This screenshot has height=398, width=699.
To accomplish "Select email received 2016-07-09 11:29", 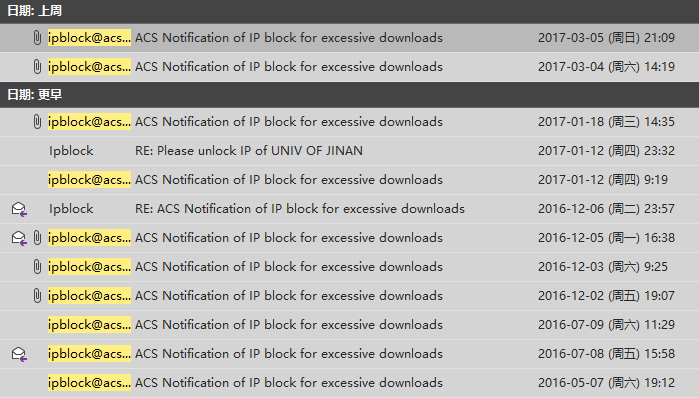I will tap(350, 325).
